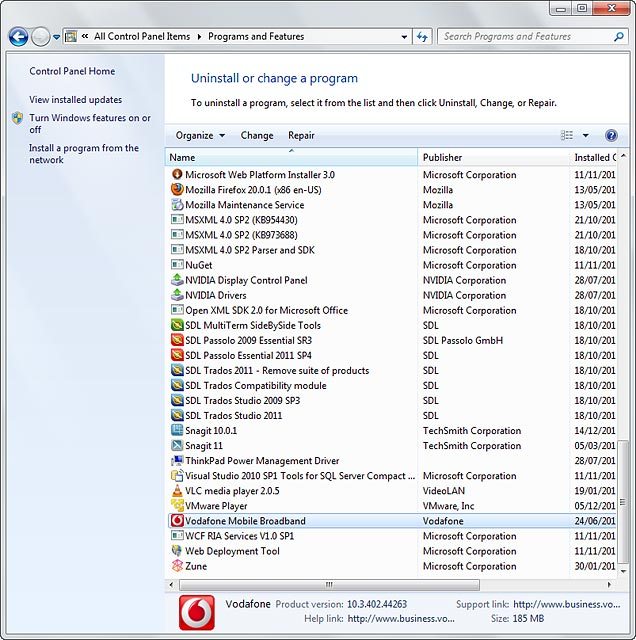Open View installed updates link

pyautogui.click(x=76, y=100)
